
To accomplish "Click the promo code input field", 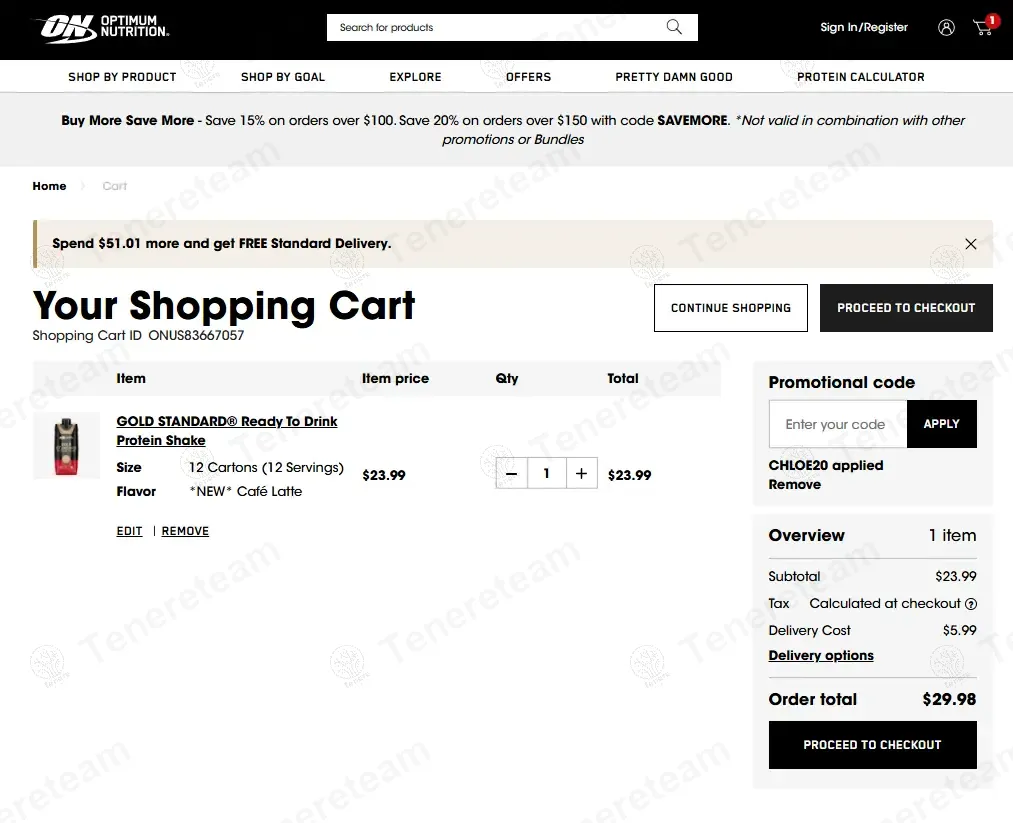I will [x=838, y=424].
